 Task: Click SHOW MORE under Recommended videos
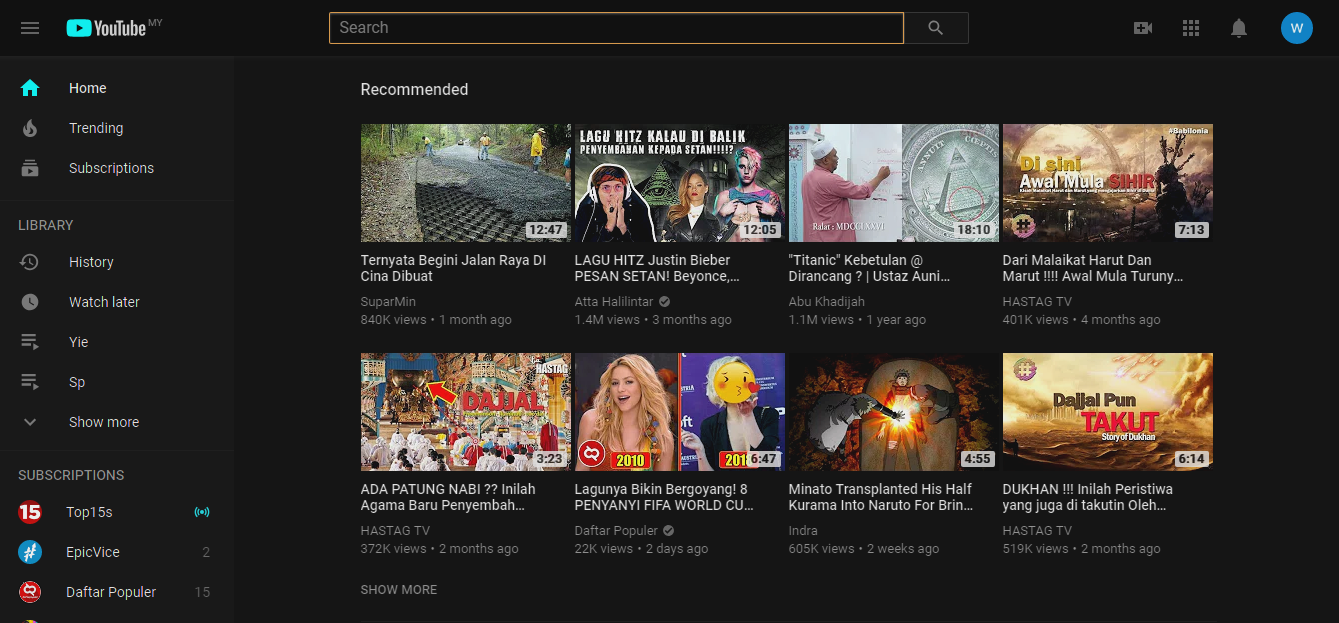coord(399,590)
